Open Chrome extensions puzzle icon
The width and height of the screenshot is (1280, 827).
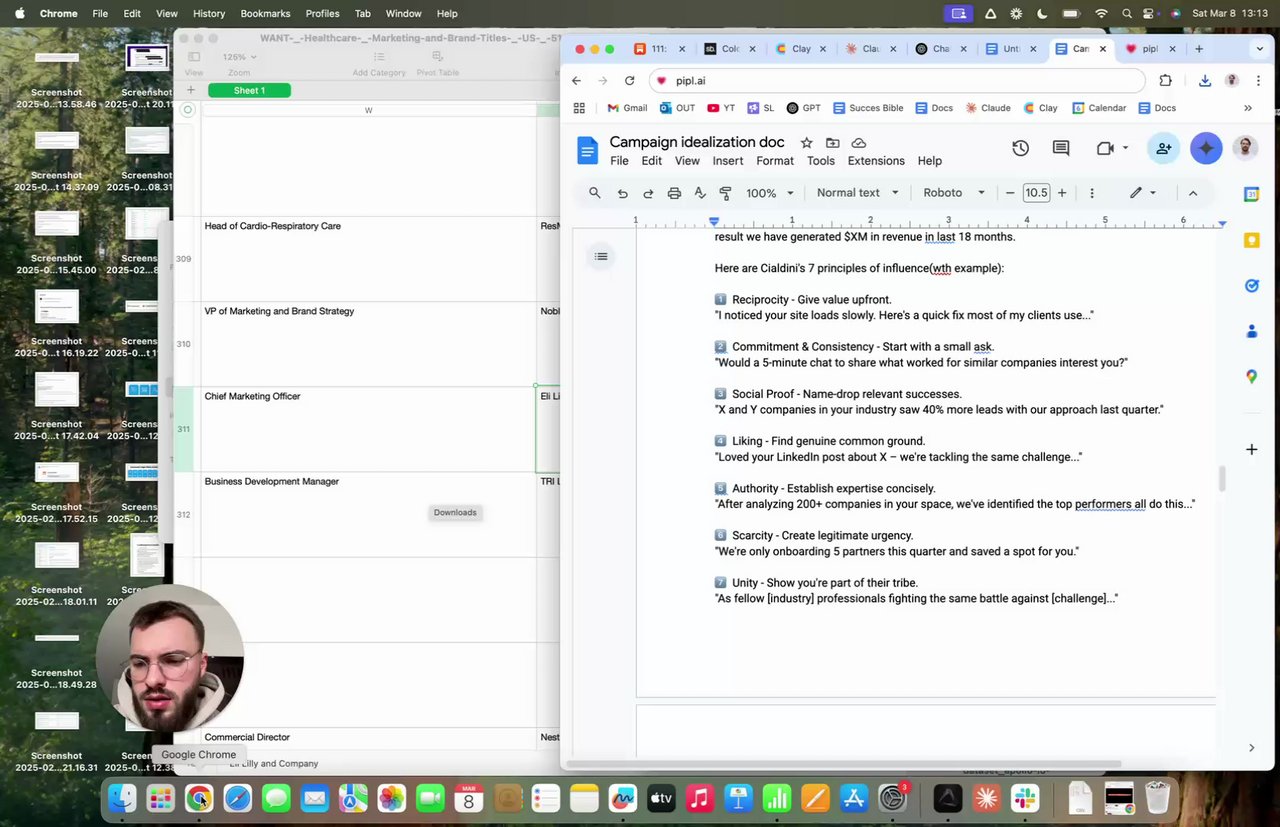pos(1165,81)
